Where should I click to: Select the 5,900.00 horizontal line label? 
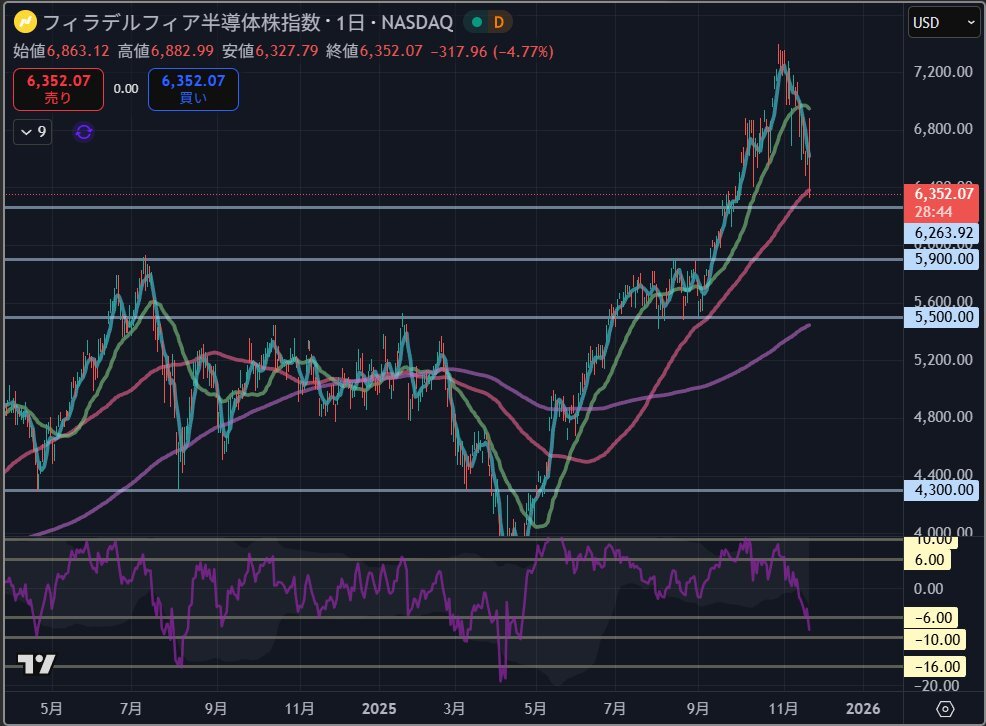tap(943, 259)
